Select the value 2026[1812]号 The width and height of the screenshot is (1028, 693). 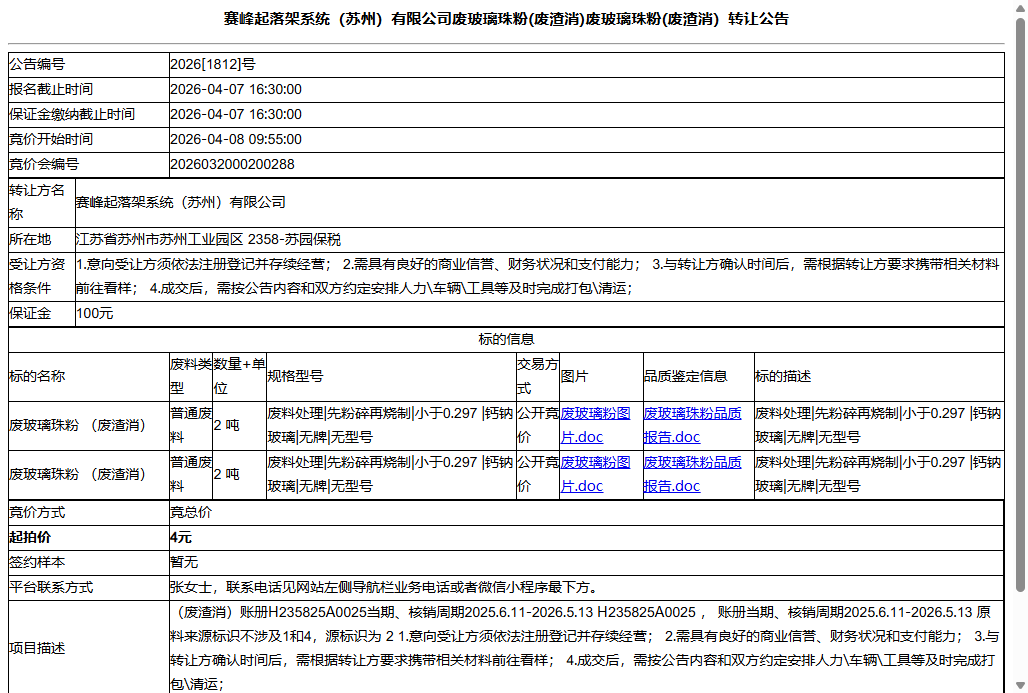(x=213, y=64)
